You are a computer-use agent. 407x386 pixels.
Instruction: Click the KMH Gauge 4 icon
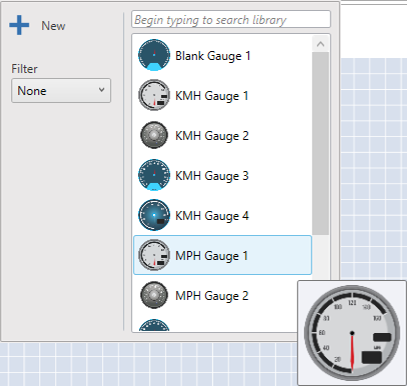pyautogui.click(x=154, y=215)
